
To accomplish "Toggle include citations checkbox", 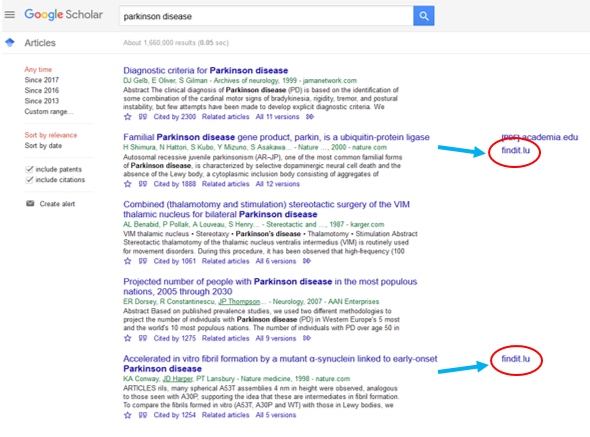I will (29, 180).
